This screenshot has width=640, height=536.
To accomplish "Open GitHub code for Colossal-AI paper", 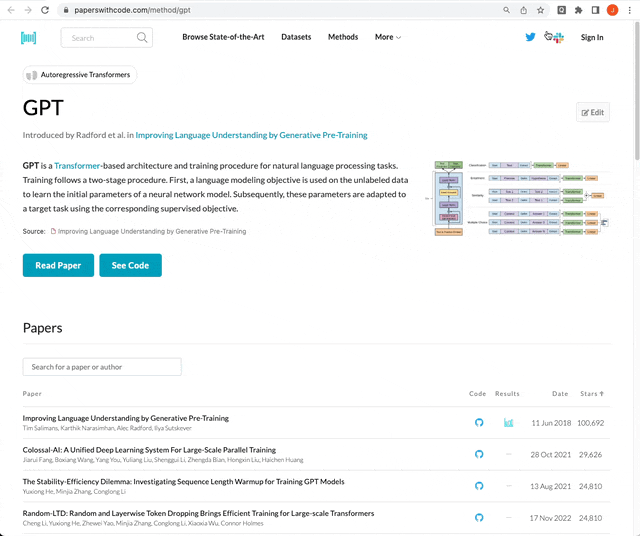I will tap(479, 454).
